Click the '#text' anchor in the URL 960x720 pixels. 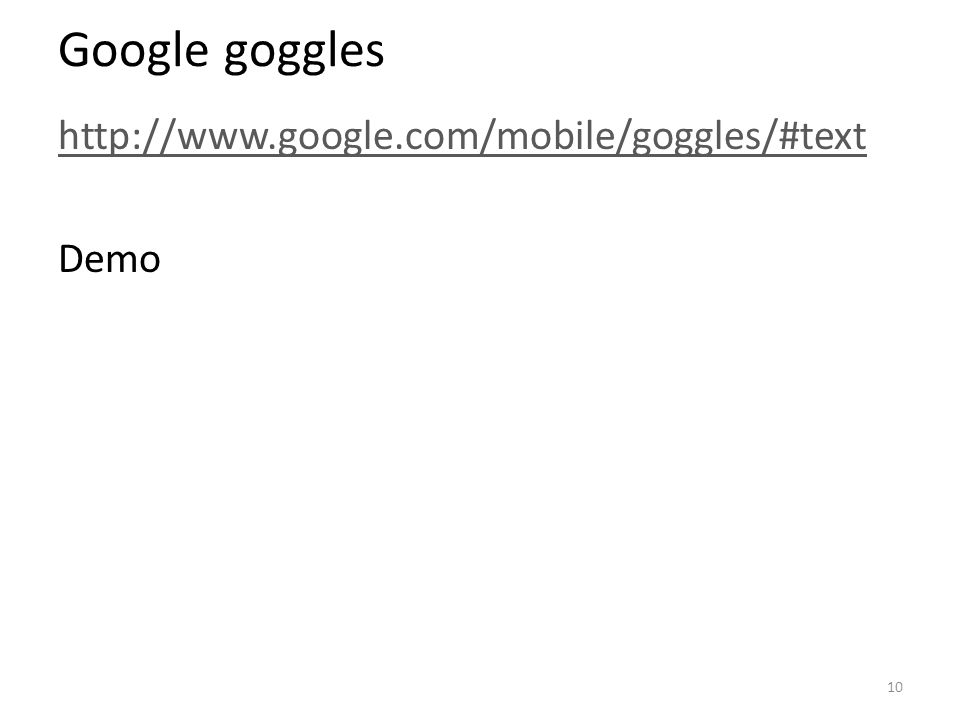coord(822,136)
